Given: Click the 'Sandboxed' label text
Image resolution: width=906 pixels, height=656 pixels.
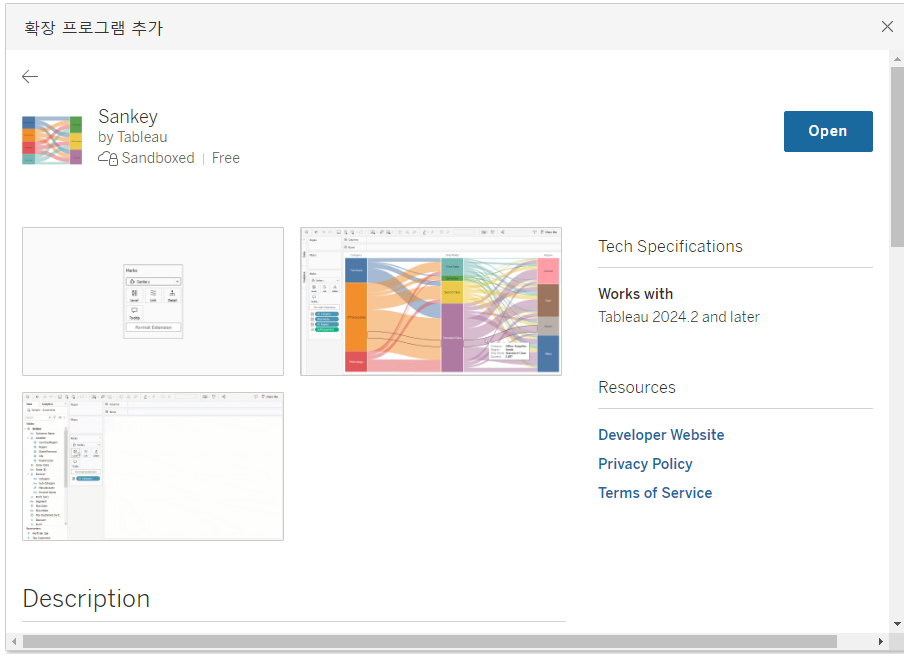Looking at the screenshot, I should (x=158, y=158).
